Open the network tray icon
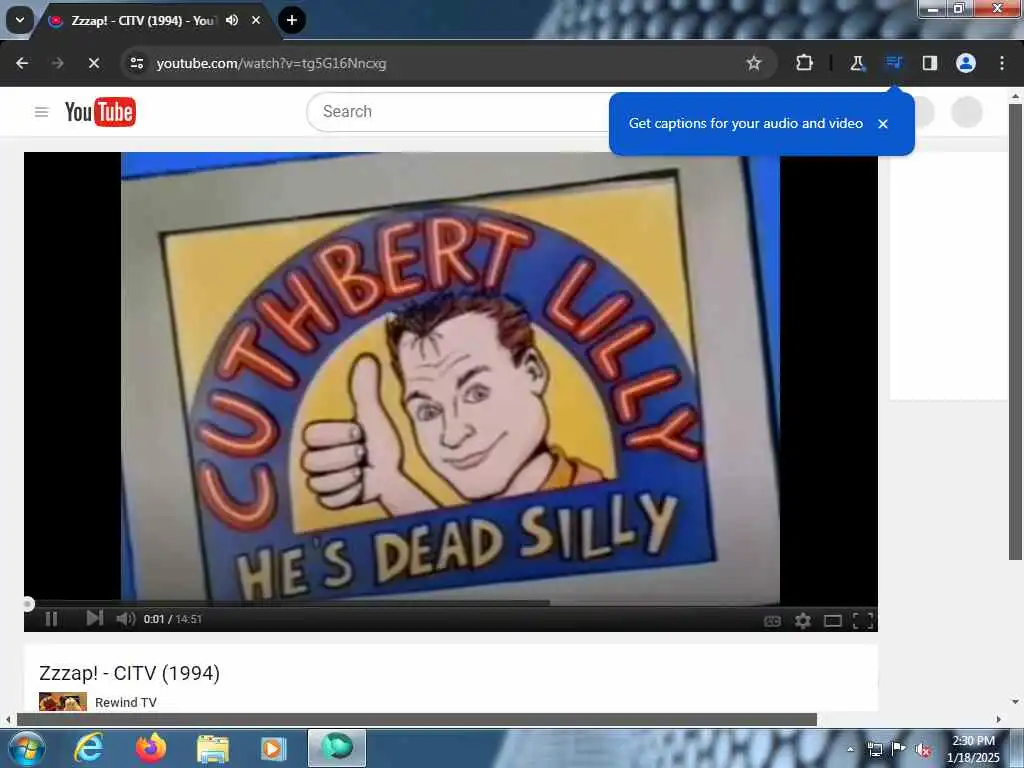1024x768 pixels. tap(874, 750)
